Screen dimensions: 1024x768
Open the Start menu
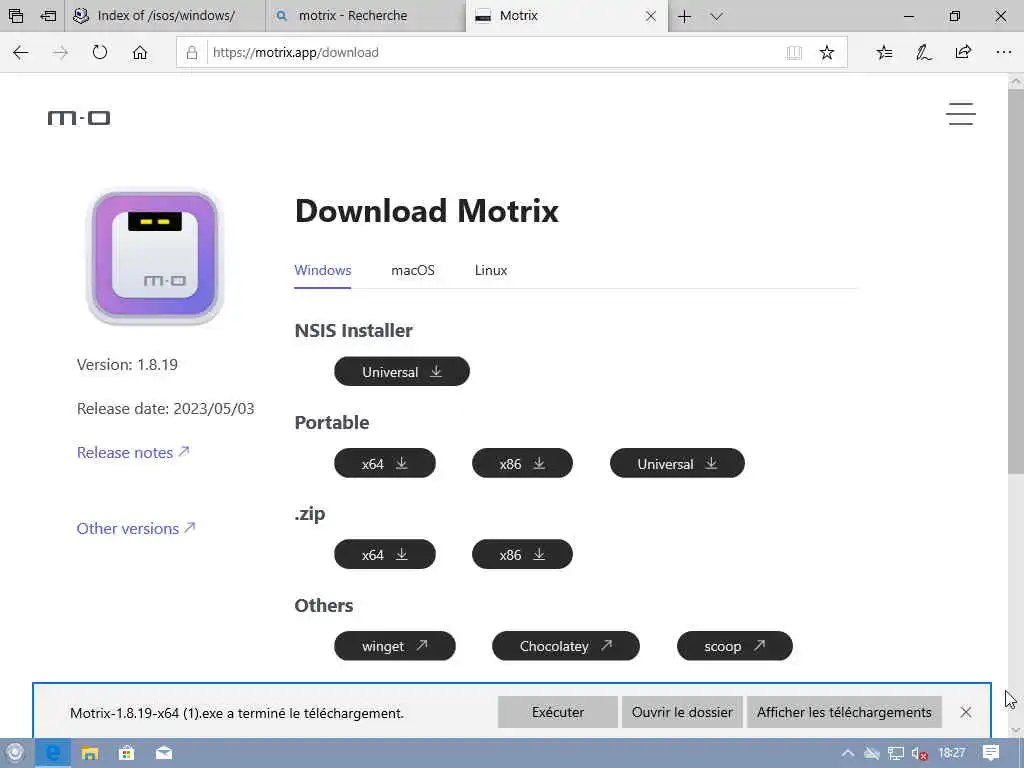coord(15,753)
